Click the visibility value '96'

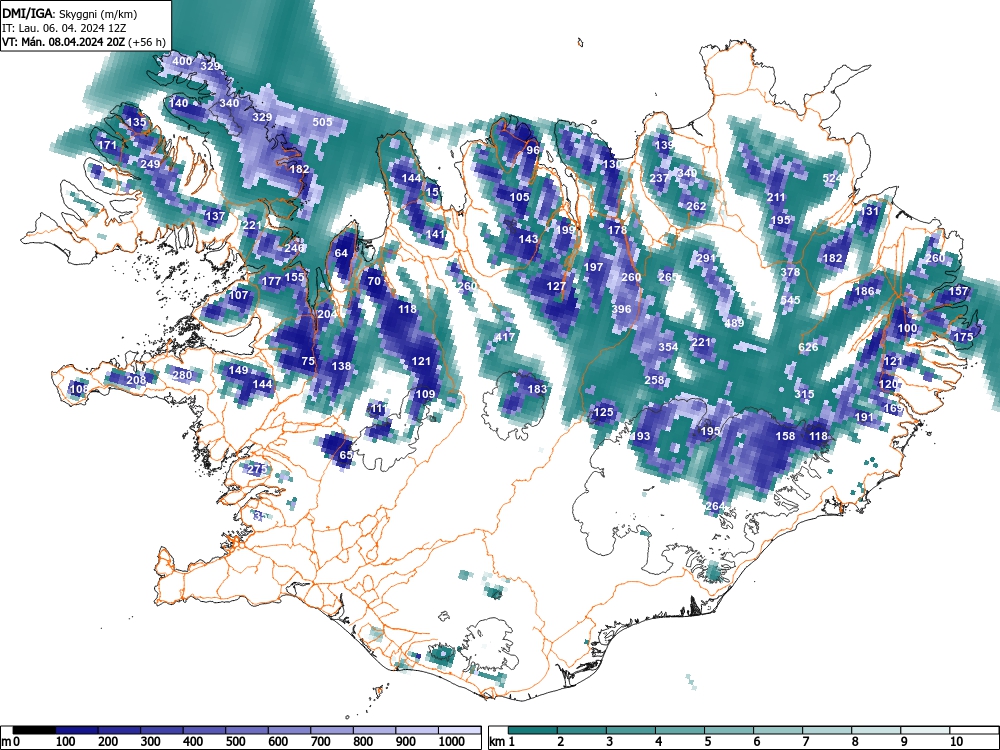(x=533, y=151)
